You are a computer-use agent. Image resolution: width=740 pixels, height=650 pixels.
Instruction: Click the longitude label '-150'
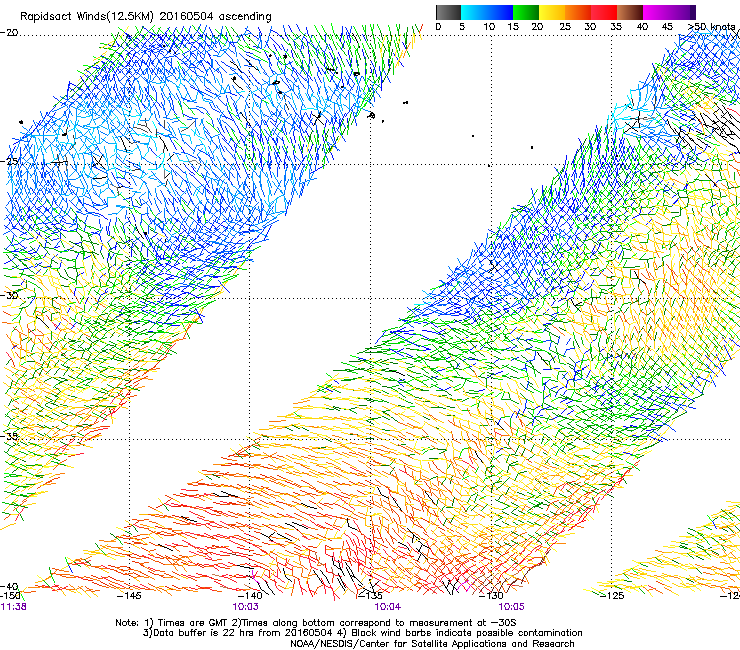click(x=10, y=595)
